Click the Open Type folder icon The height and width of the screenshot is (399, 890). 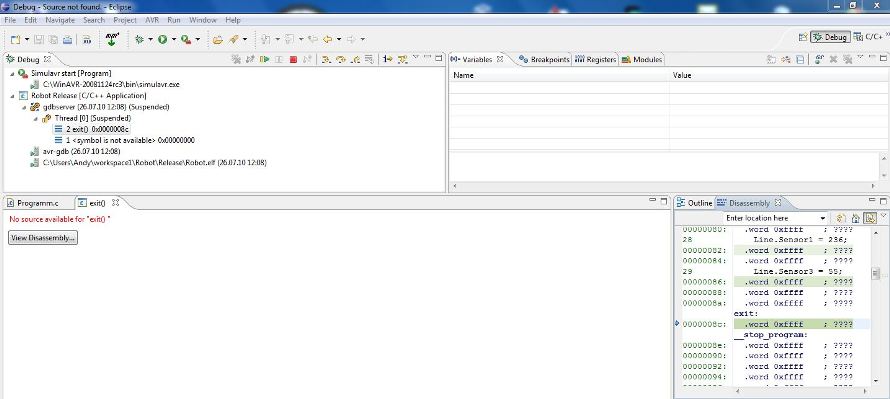[217, 39]
